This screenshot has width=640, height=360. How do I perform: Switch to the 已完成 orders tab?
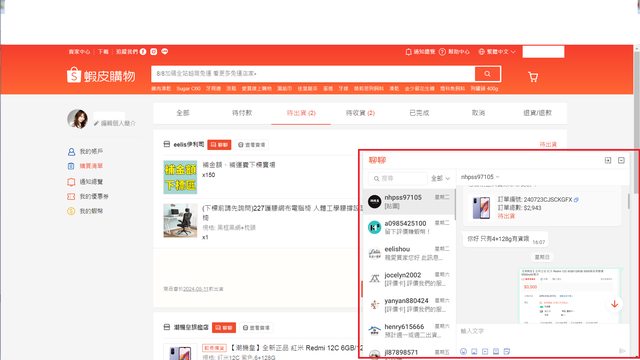pyautogui.click(x=419, y=113)
